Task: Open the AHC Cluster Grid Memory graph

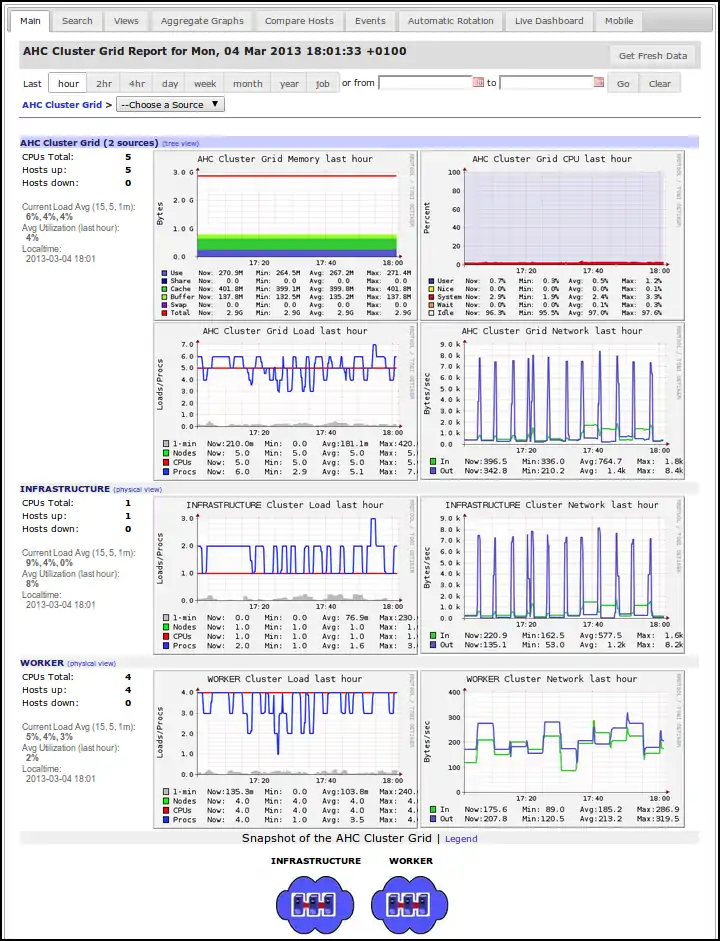Action: pyautogui.click(x=285, y=234)
